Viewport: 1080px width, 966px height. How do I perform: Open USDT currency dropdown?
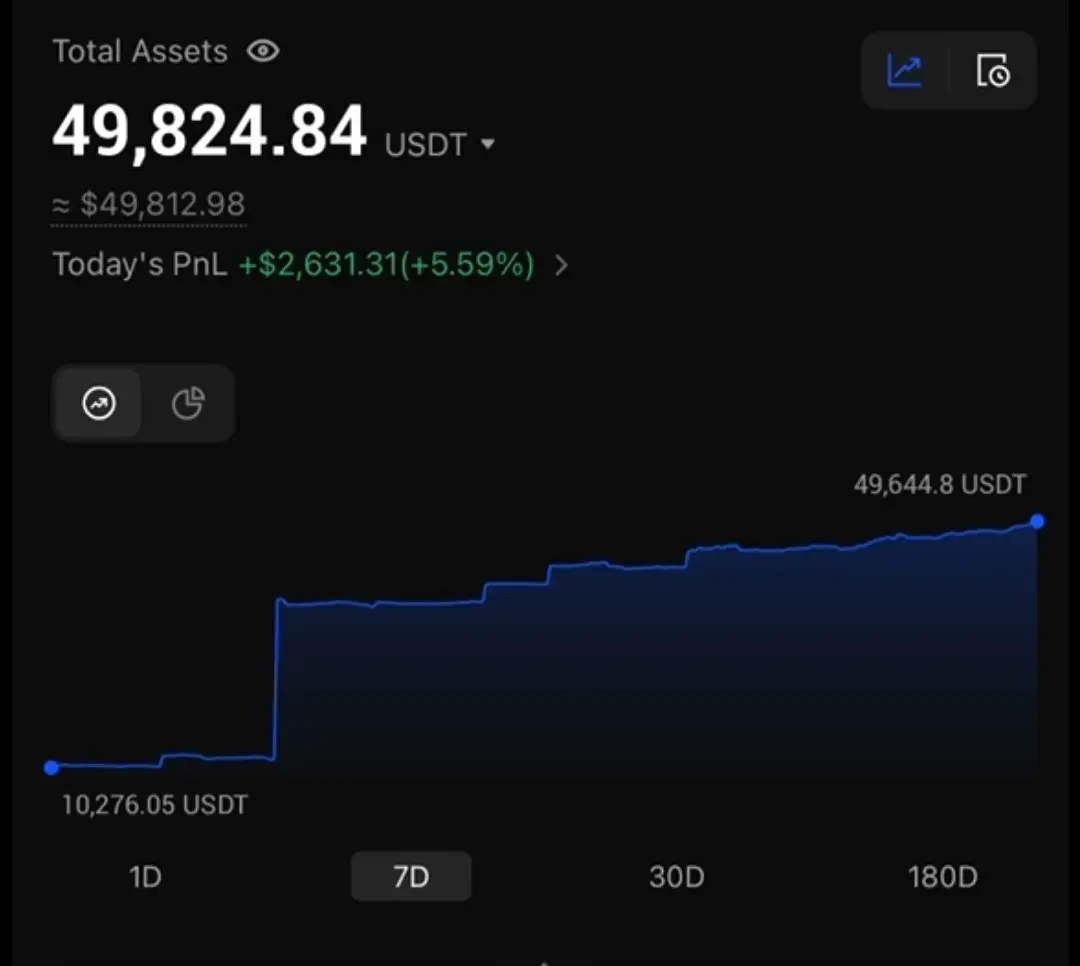(x=440, y=145)
